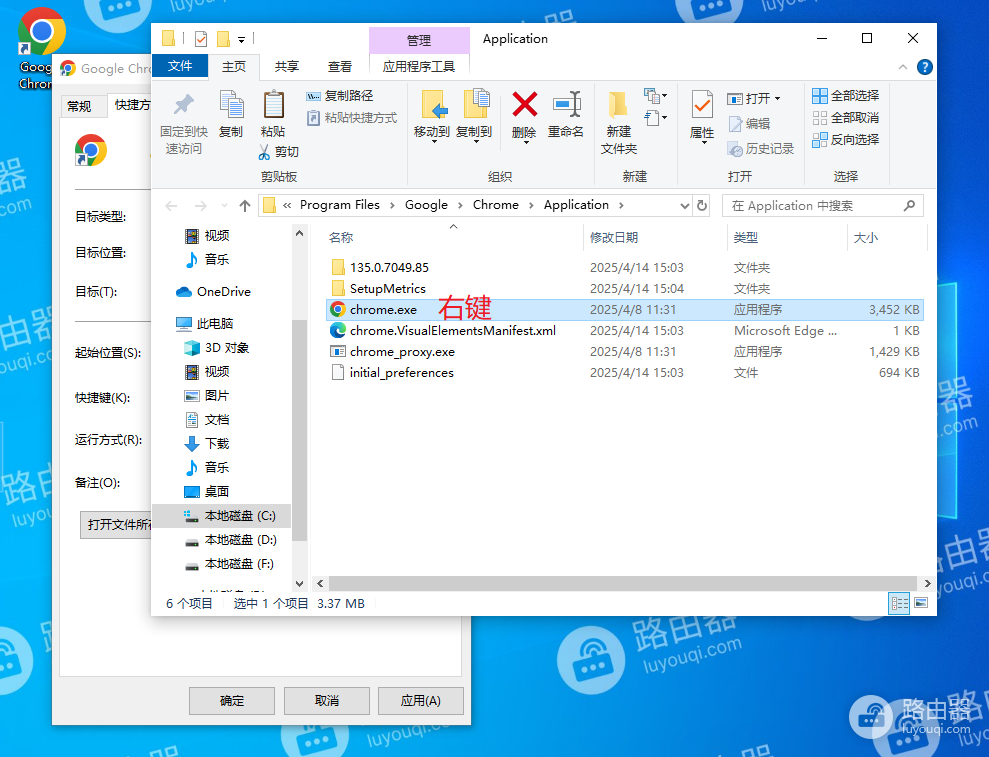The image size is (989, 757).
Task: Click Copy Path in ribbon
Action: click(339, 96)
